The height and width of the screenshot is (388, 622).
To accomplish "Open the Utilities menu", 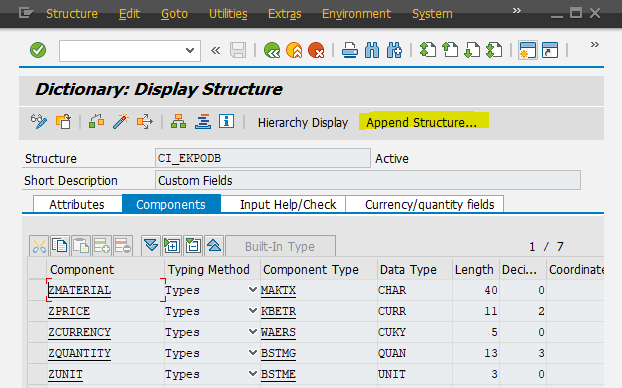I will tap(228, 14).
